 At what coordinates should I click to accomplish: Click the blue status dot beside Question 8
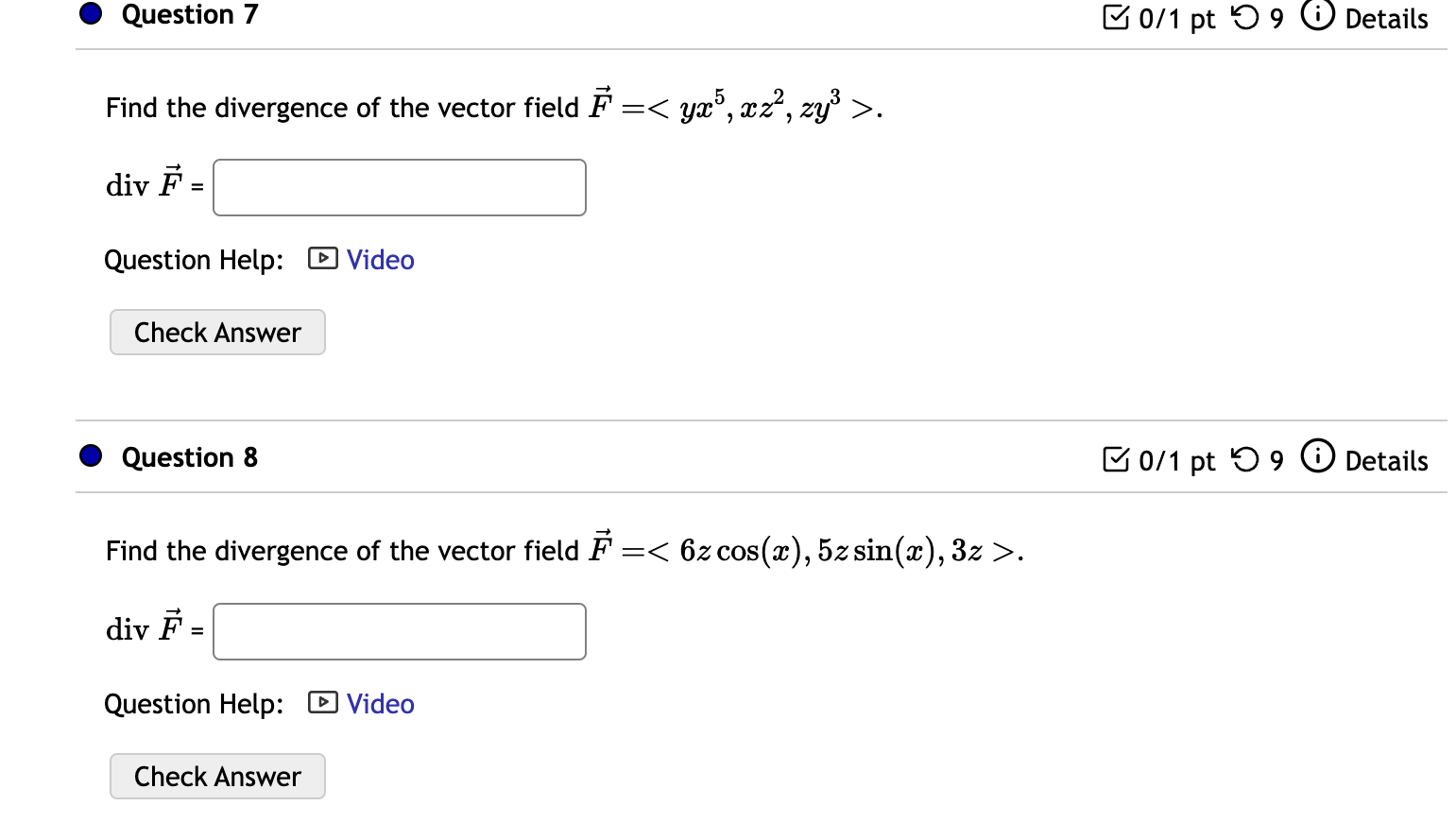(x=90, y=455)
